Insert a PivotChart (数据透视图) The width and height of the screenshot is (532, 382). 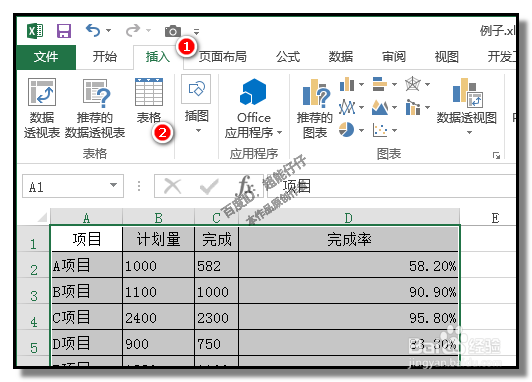(467, 106)
